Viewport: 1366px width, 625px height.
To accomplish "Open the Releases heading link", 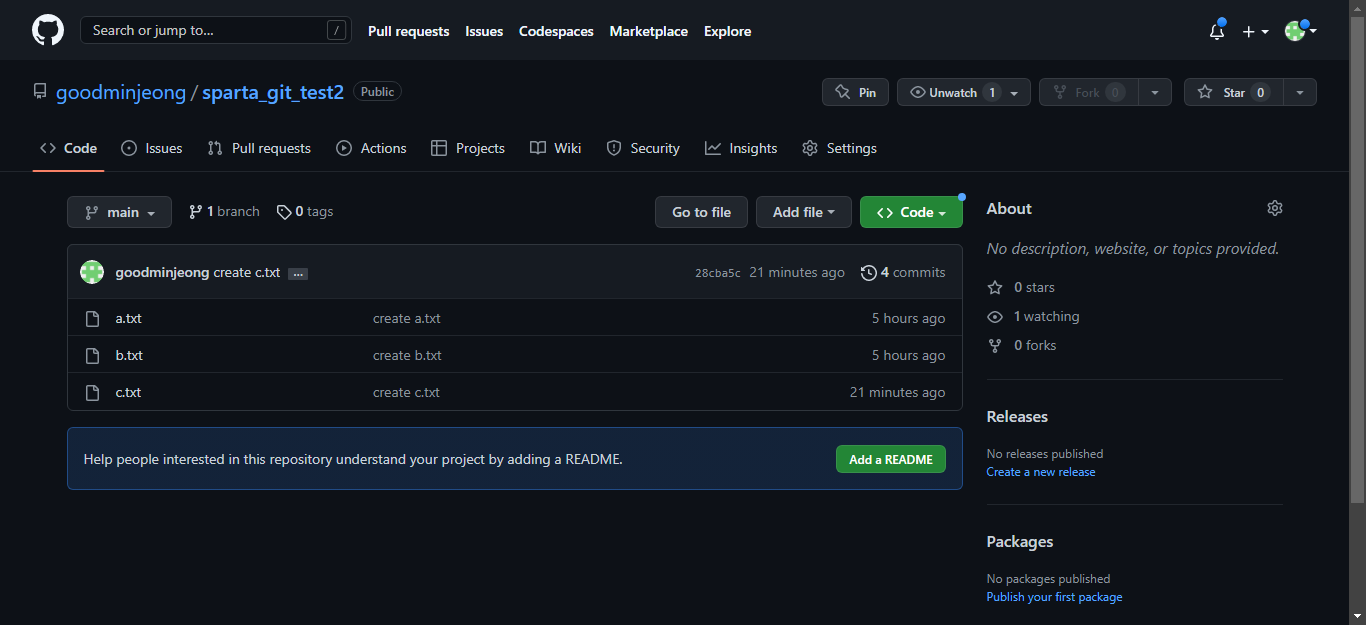I will tap(1017, 416).
